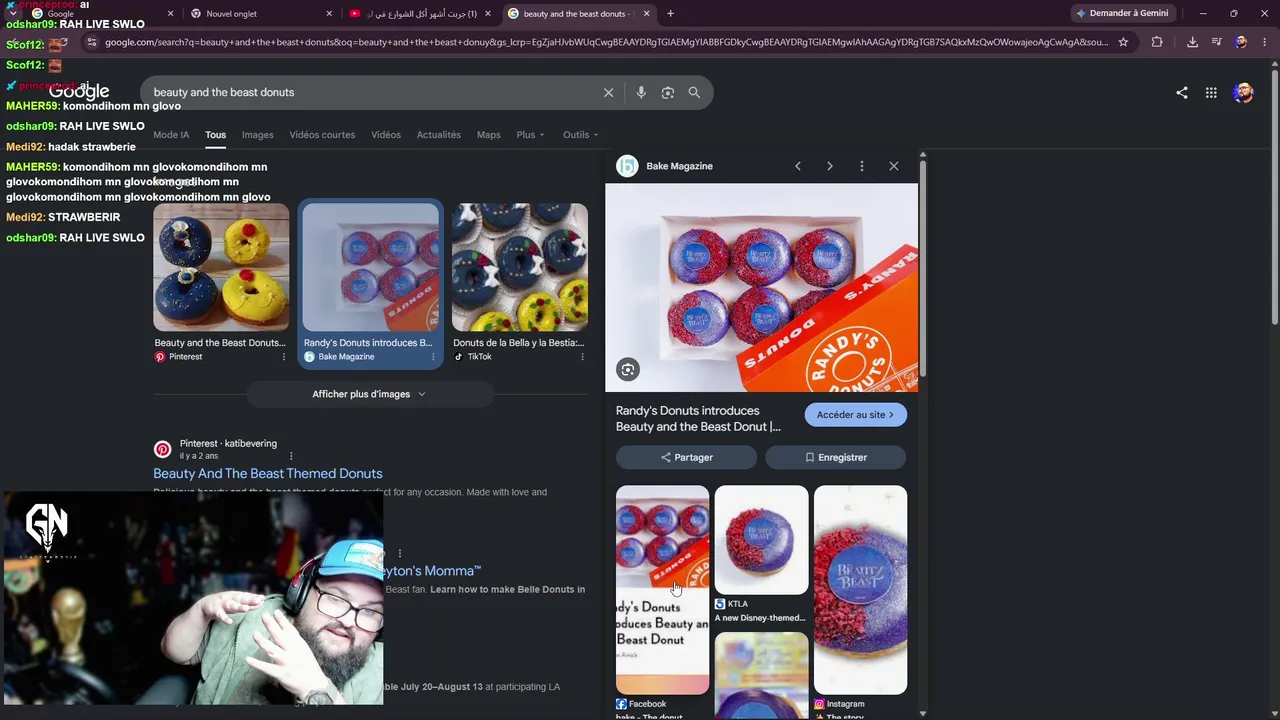The width and height of the screenshot is (1280, 720).
Task: Go to the previous image in the preview panel
Action: click(798, 166)
